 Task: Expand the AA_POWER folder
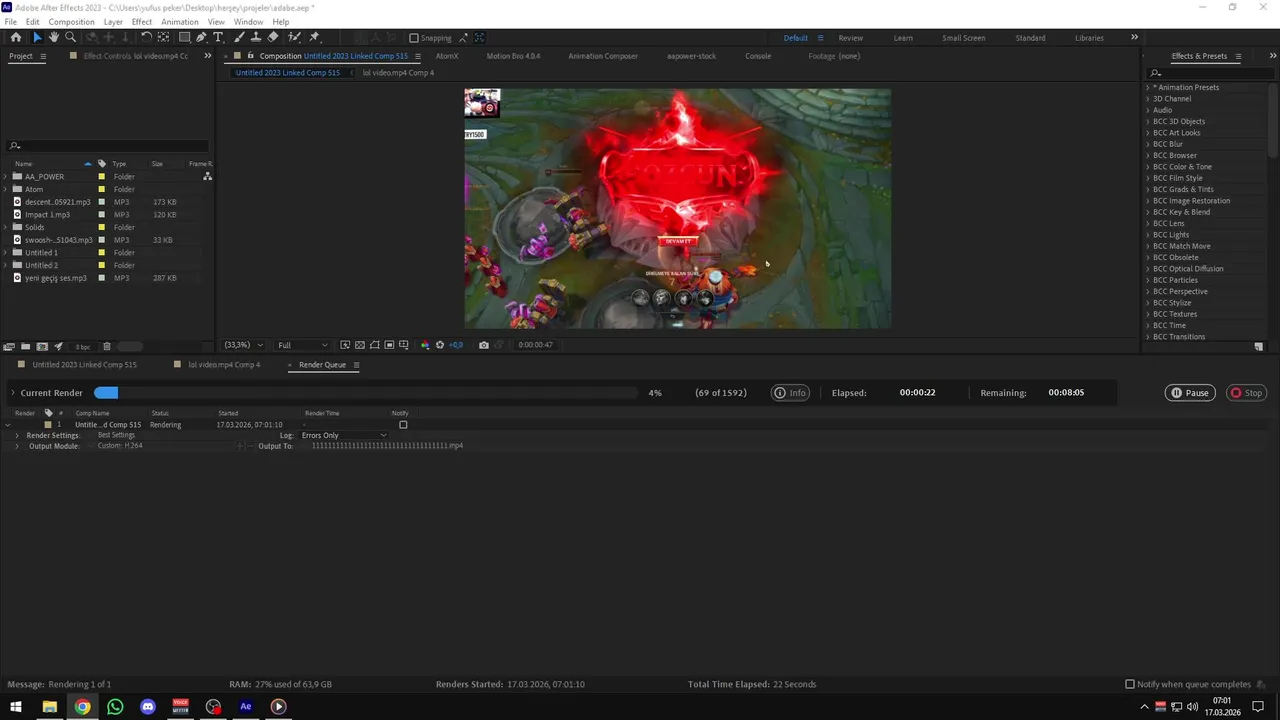click(x=6, y=176)
